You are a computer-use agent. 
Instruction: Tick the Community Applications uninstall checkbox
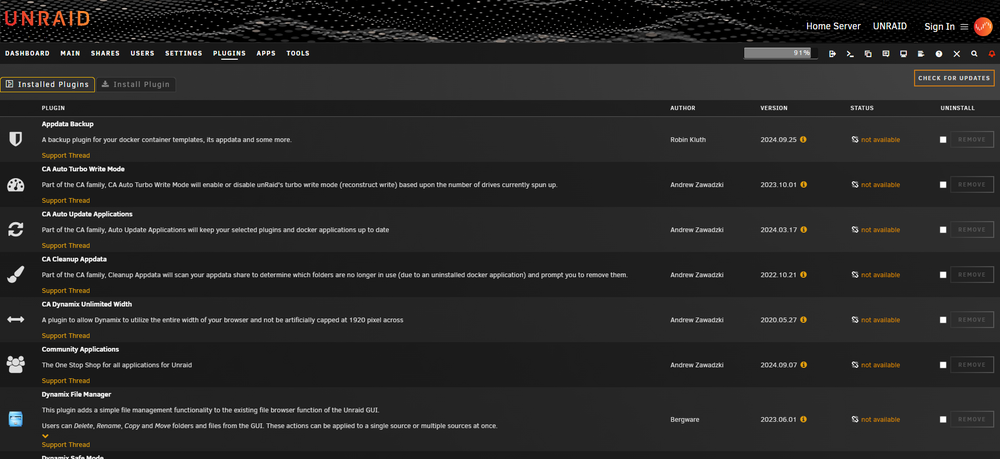(x=943, y=365)
